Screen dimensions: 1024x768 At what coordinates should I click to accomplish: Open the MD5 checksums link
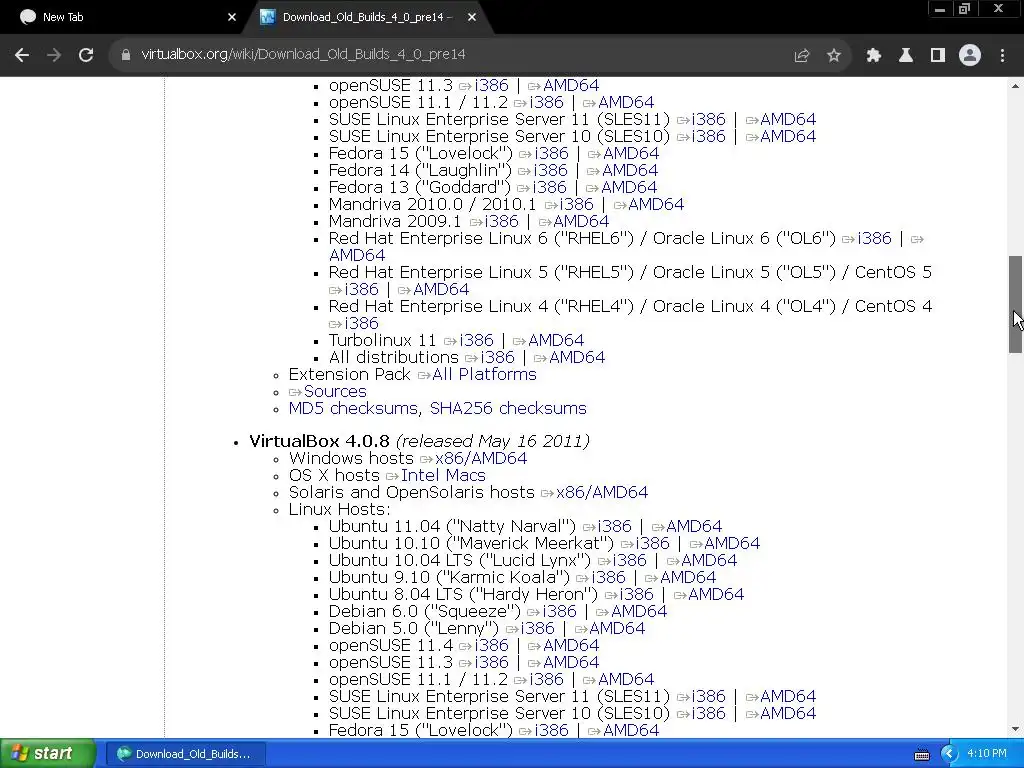pyautogui.click(x=354, y=408)
